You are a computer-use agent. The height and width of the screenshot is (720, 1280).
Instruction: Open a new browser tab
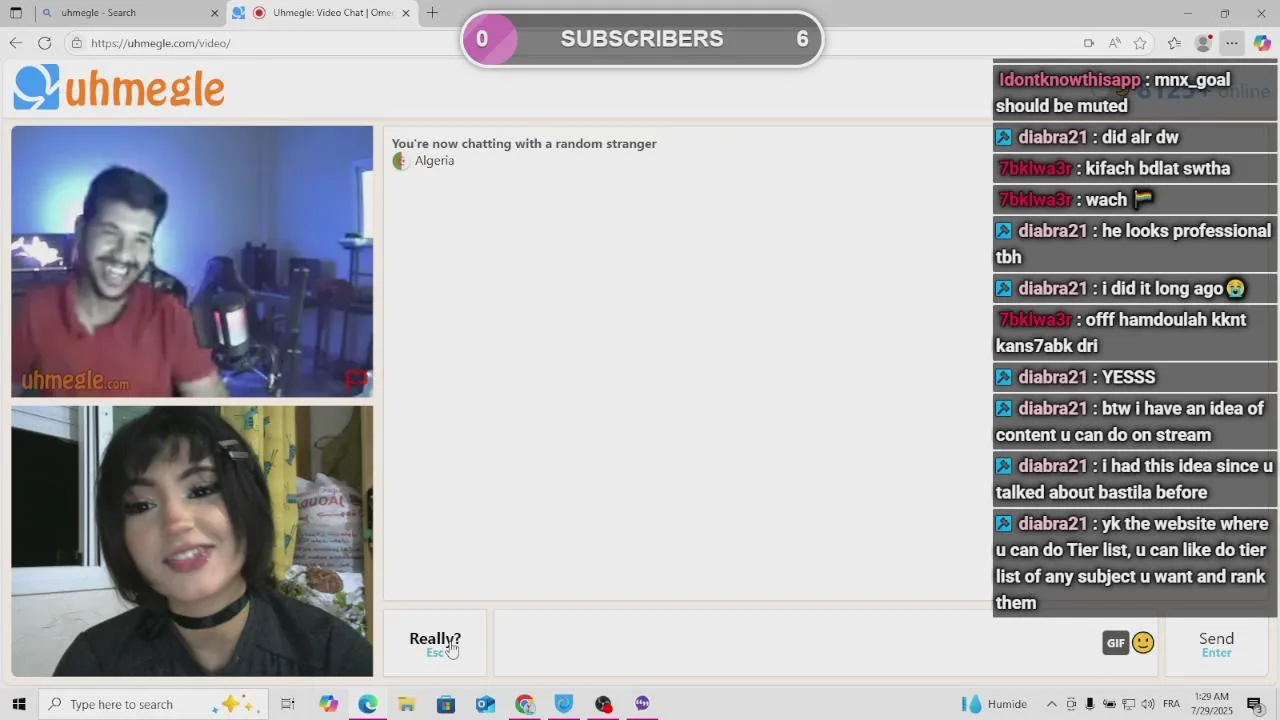click(432, 13)
